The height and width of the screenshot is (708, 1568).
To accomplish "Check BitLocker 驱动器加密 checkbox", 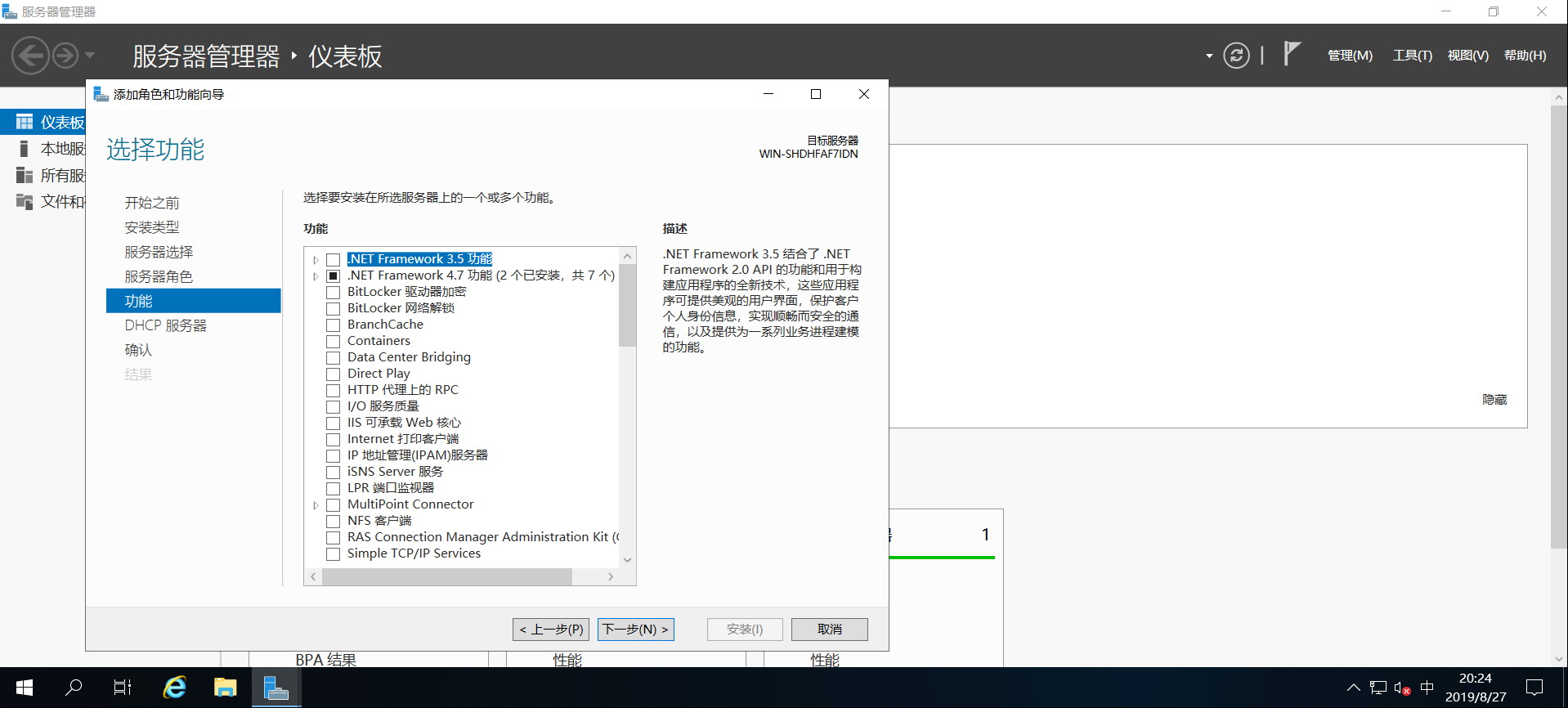I will tap(333, 293).
